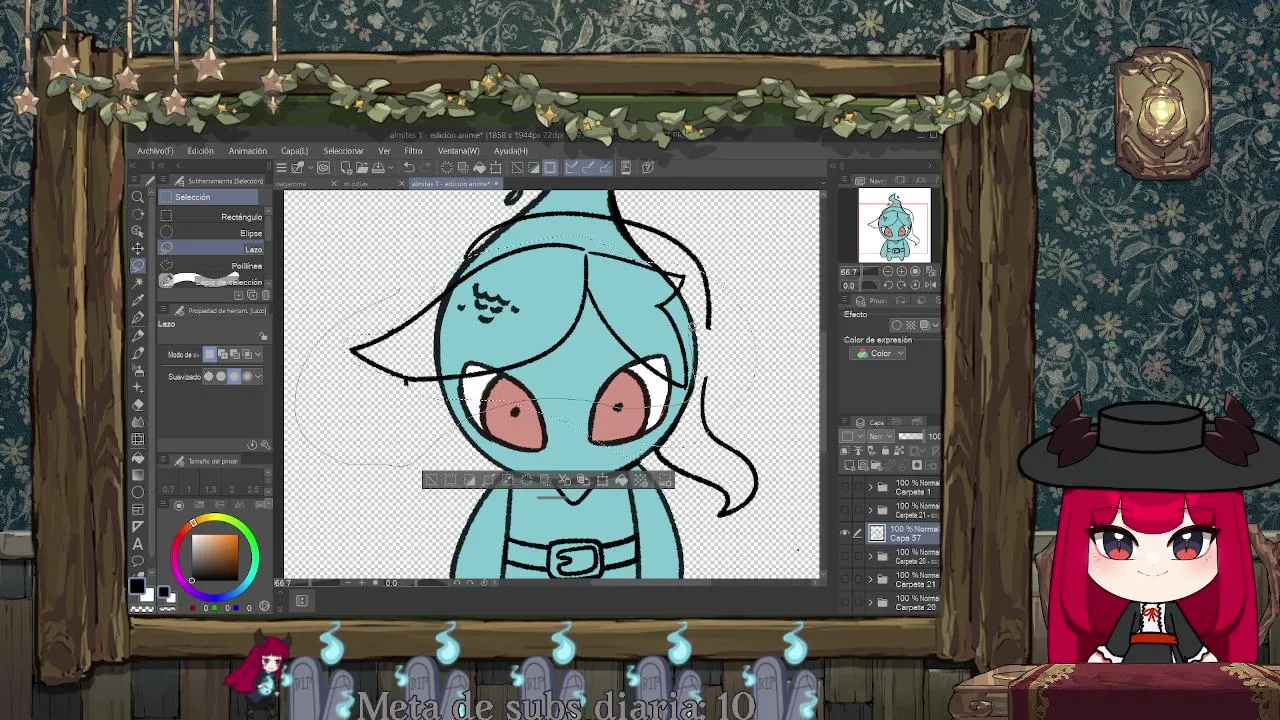Select Add to selection mode button
This screenshot has width=1280, height=720.
[x=222, y=354]
